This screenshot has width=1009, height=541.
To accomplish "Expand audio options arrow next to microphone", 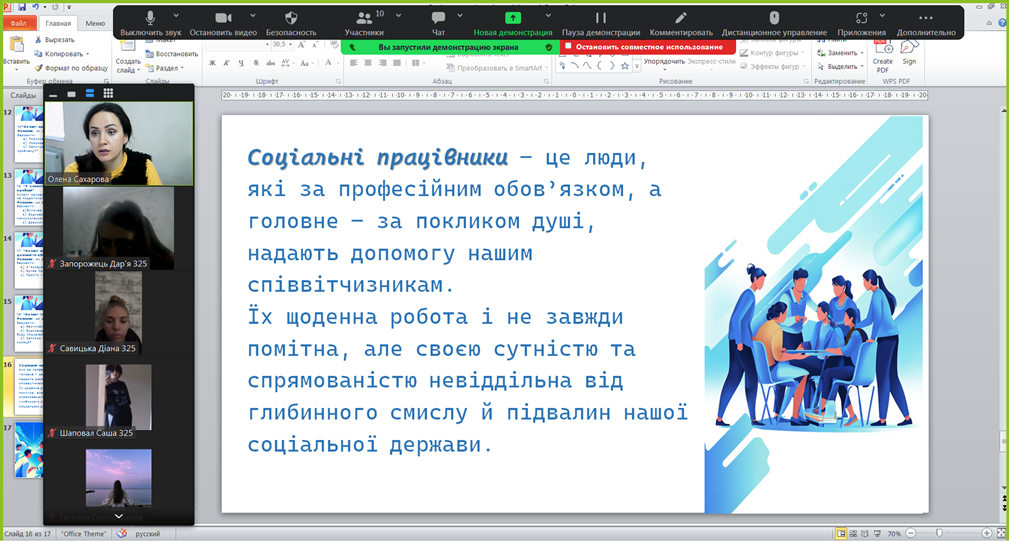I will 177,16.
